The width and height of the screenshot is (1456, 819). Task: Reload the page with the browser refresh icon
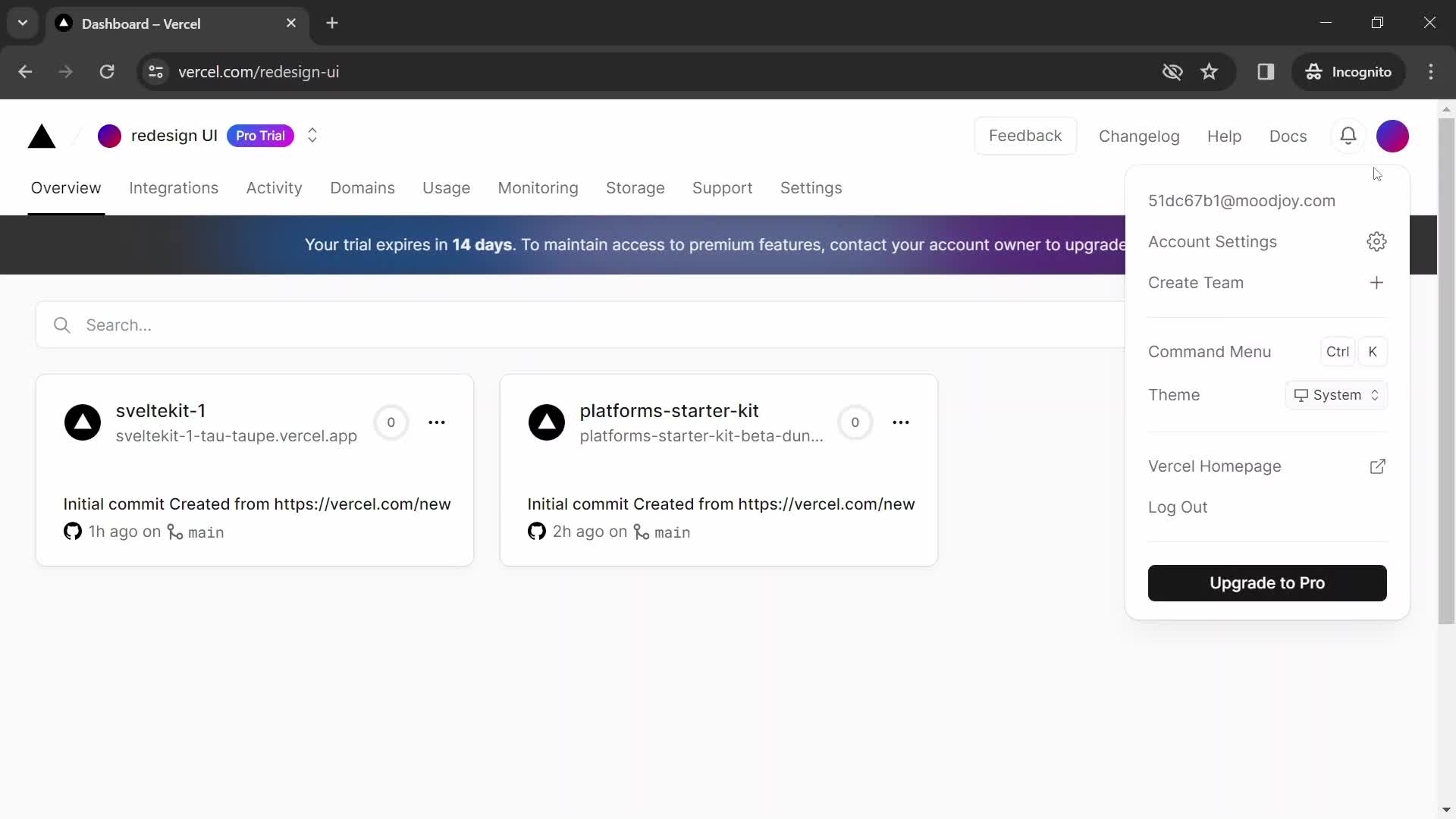tap(107, 71)
